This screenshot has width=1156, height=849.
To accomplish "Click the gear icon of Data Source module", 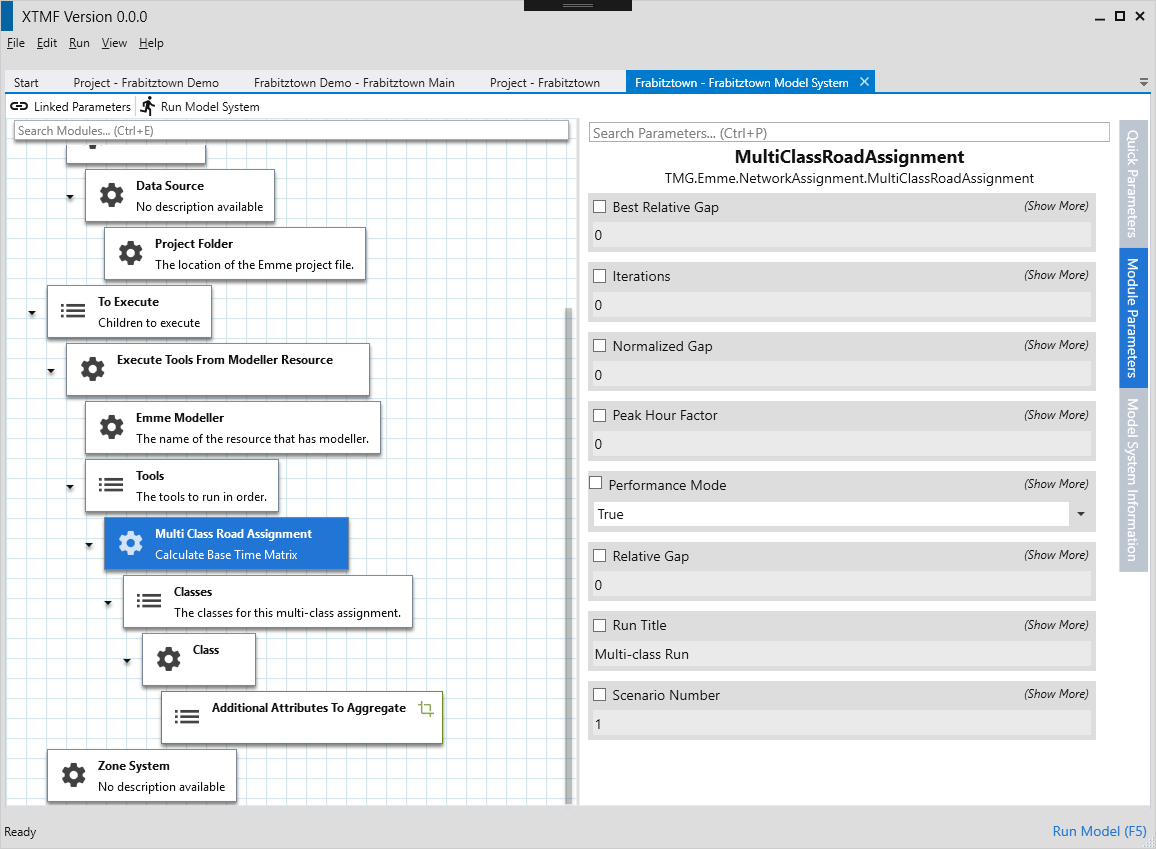I will (112, 195).
